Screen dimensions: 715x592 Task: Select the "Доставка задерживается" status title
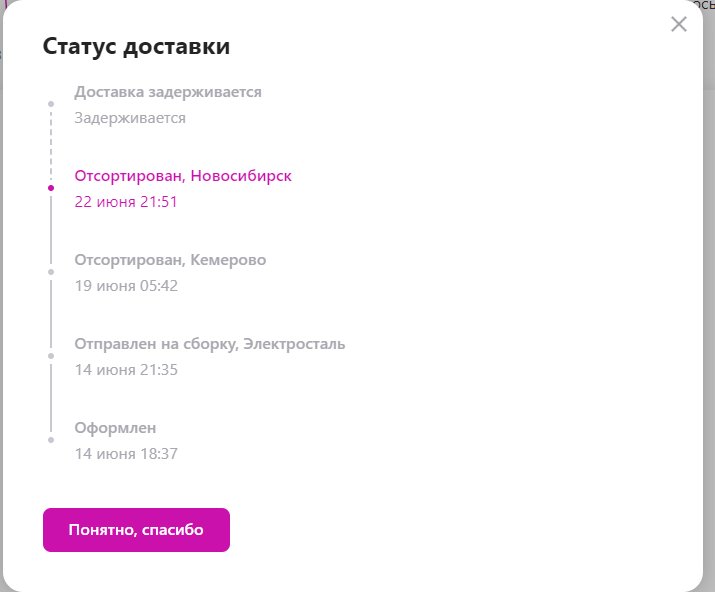coord(168,92)
